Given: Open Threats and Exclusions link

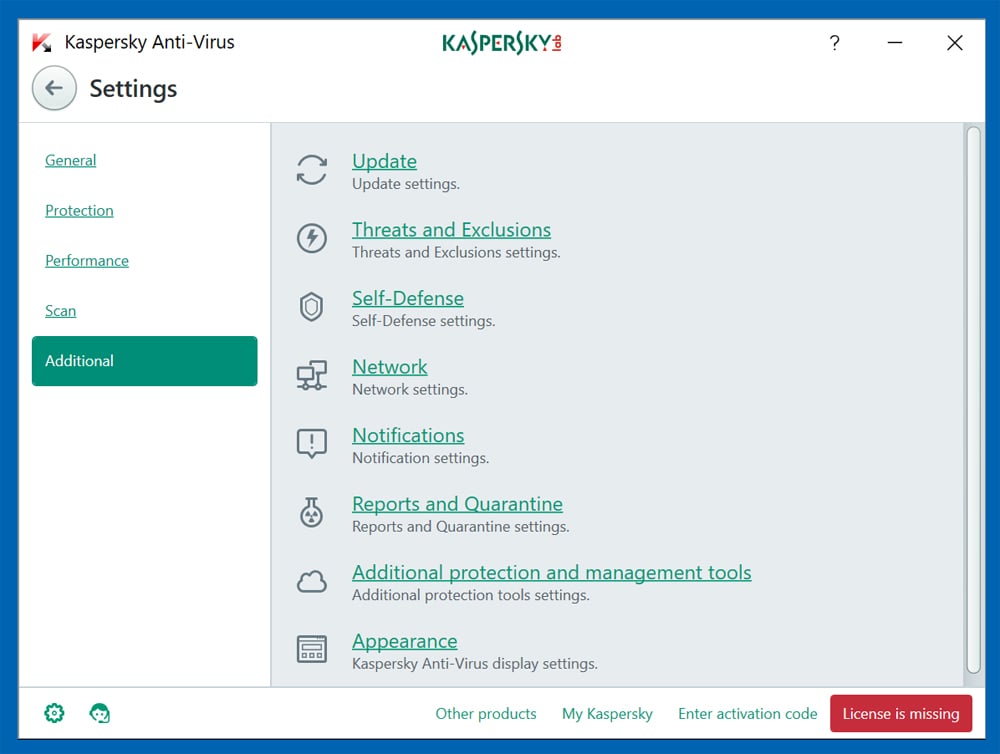Looking at the screenshot, I should pyautogui.click(x=452, y=230).
